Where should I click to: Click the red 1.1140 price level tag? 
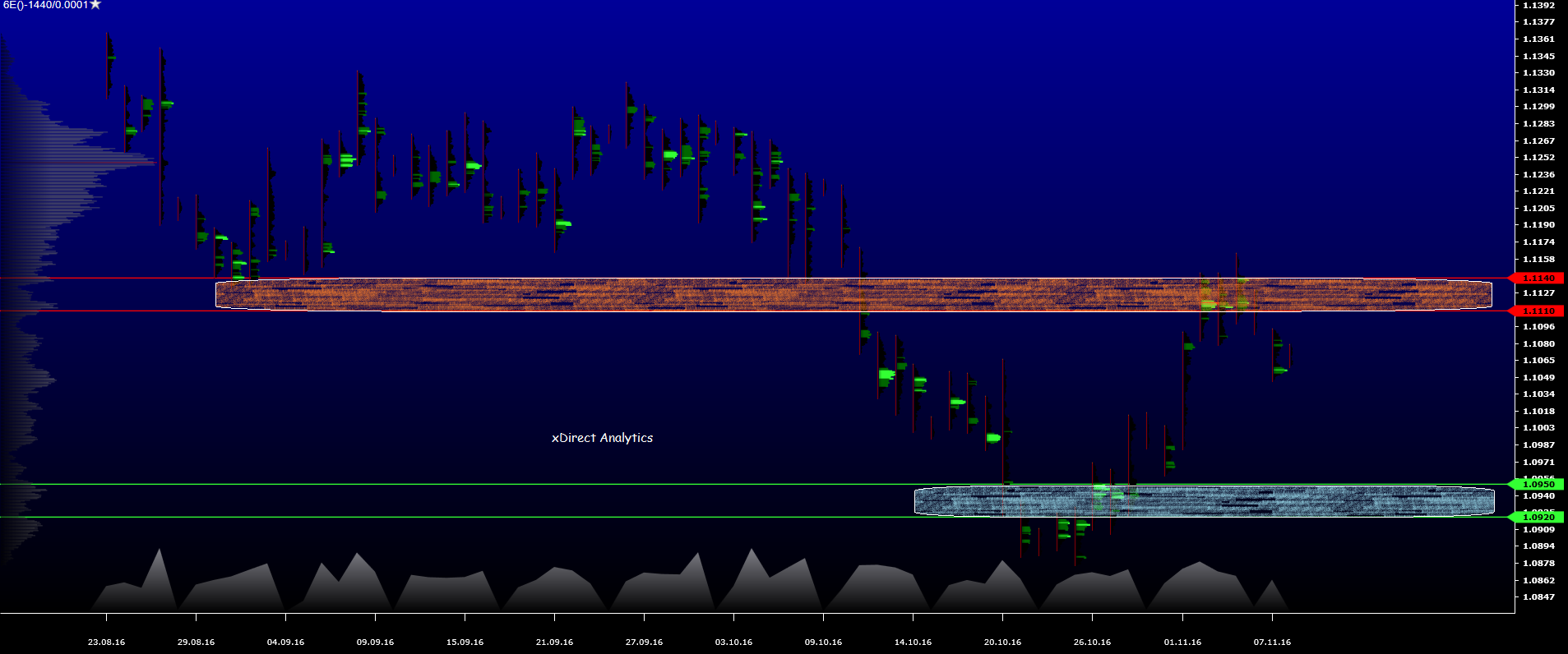pyautogui.click(x=1538, y=279)
